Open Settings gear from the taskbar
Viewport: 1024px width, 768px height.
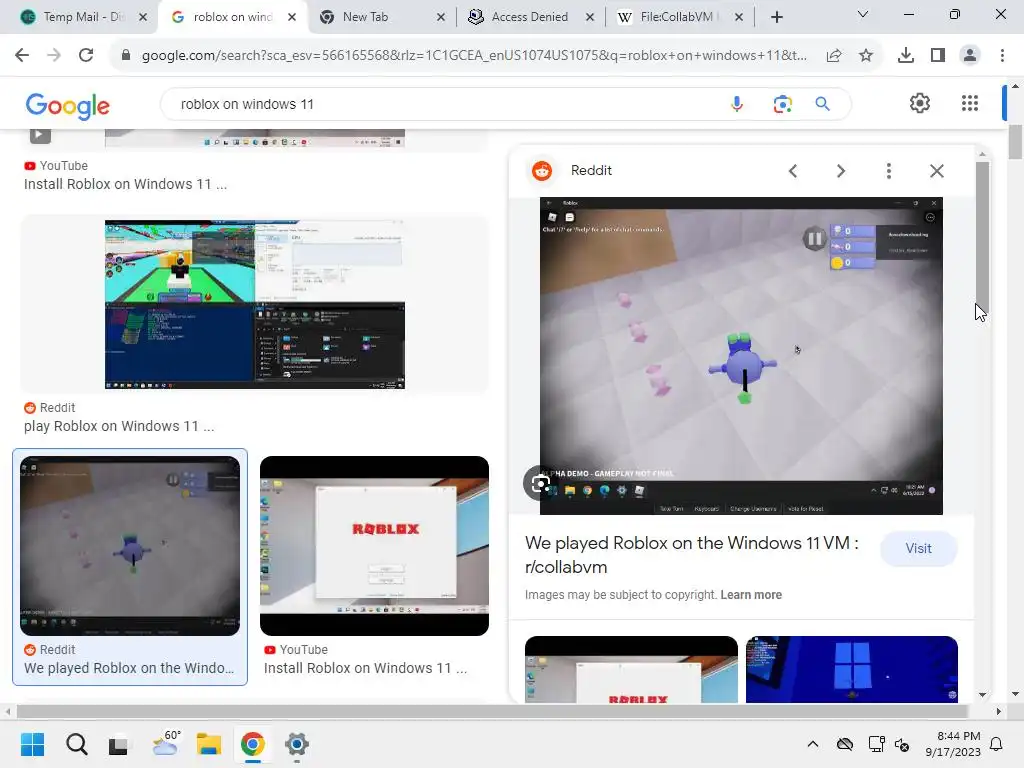(296, 744)
